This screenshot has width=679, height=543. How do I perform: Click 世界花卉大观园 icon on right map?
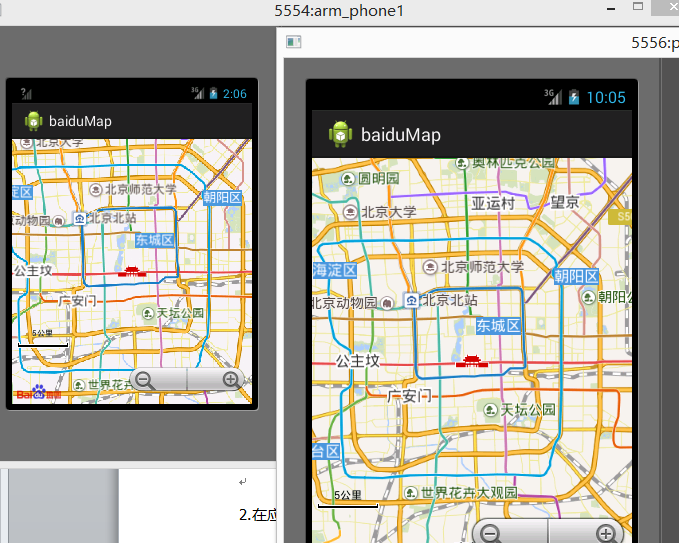tap(411, 492)
